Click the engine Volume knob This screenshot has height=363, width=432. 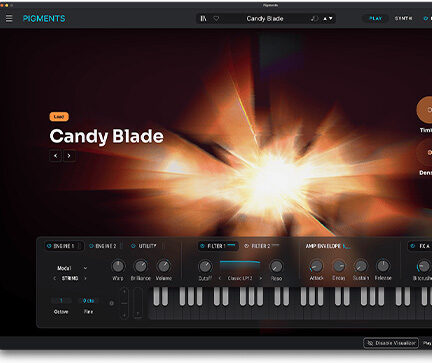coord(163,266)
